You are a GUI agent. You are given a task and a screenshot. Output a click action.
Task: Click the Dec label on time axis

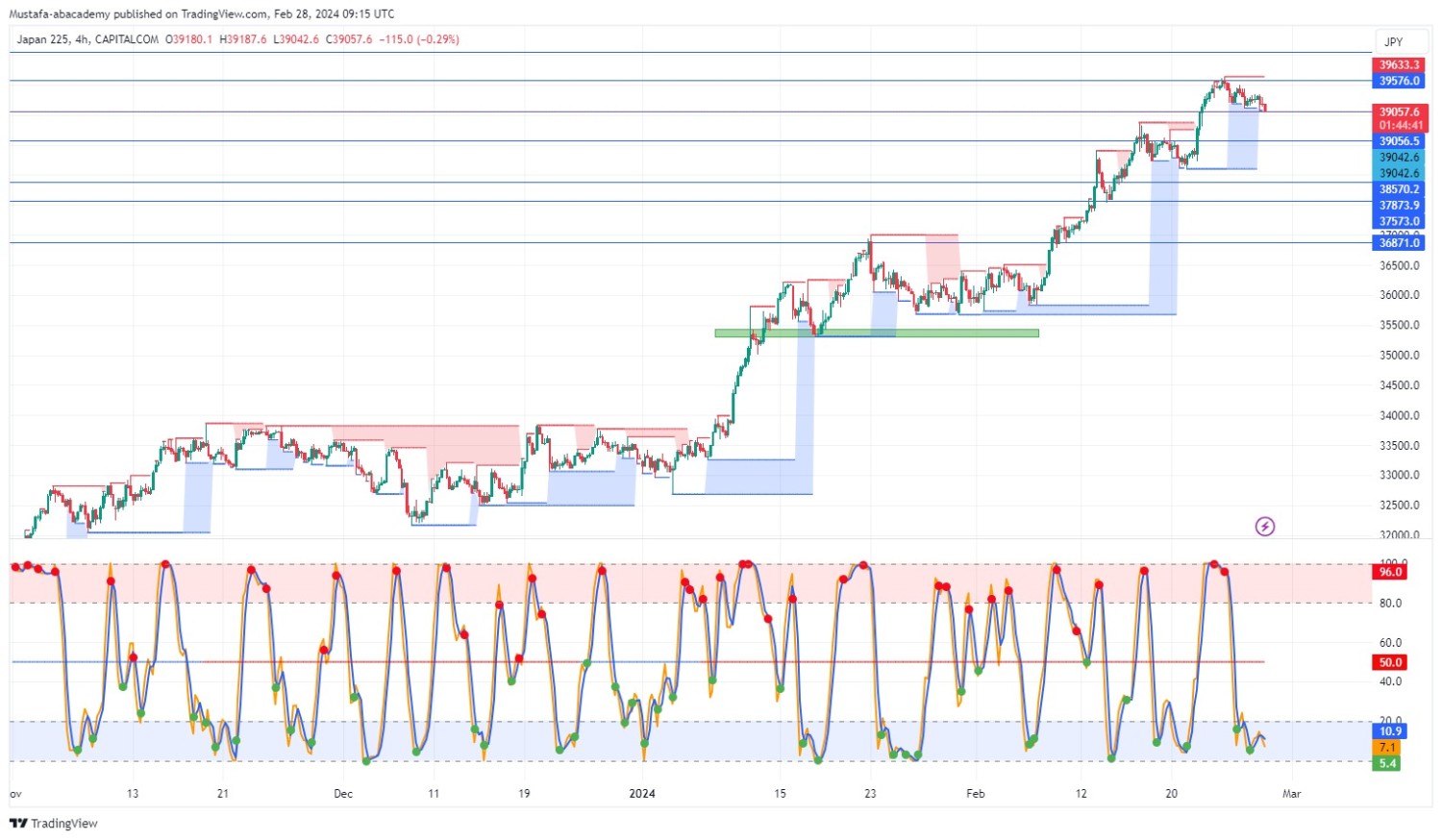pos(343,794)
